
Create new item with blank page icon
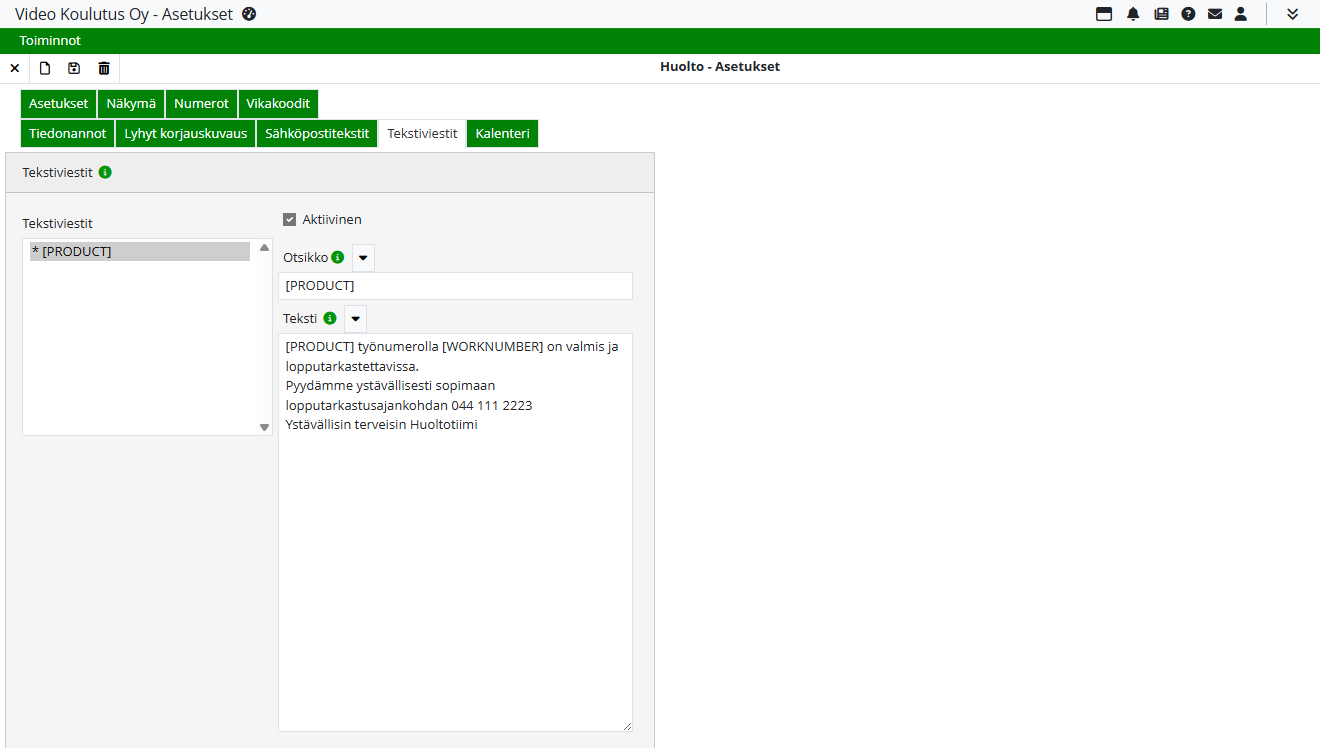[45, 68]
